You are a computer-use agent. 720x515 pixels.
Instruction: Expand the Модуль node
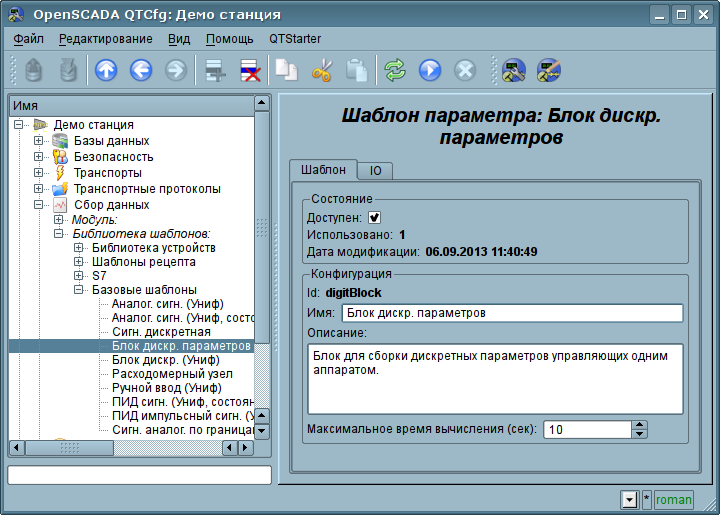tap(58, 219)
